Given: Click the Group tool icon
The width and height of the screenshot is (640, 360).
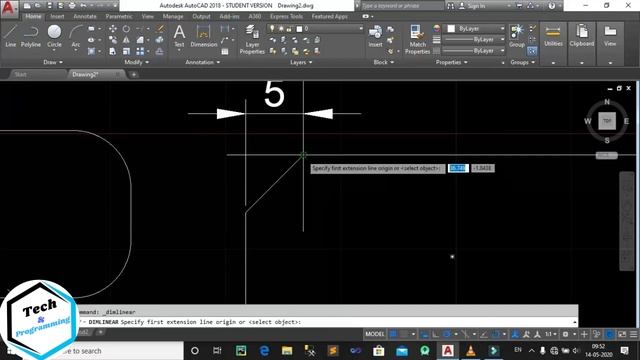Looking at the screenshot, I should pos(517,36).
